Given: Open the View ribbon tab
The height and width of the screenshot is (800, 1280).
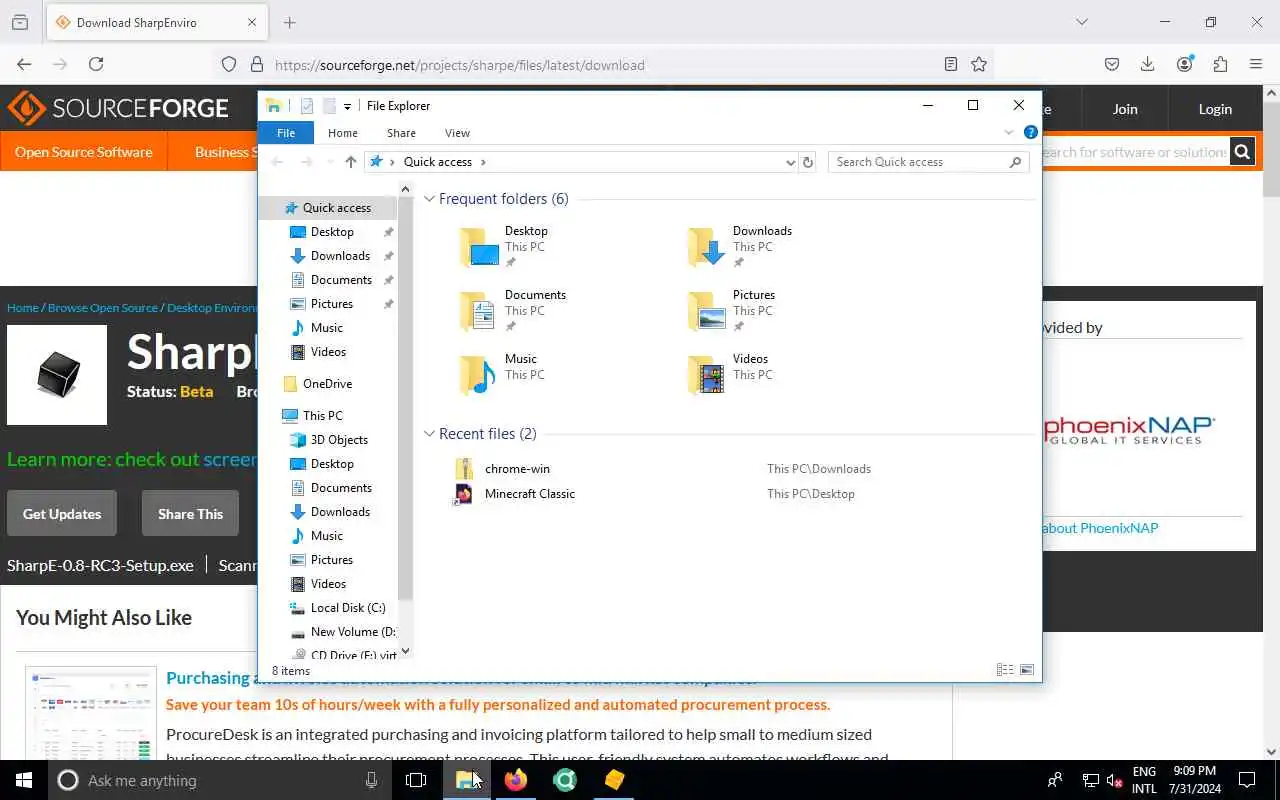Looking at the screenshot, I should [457, 133].
